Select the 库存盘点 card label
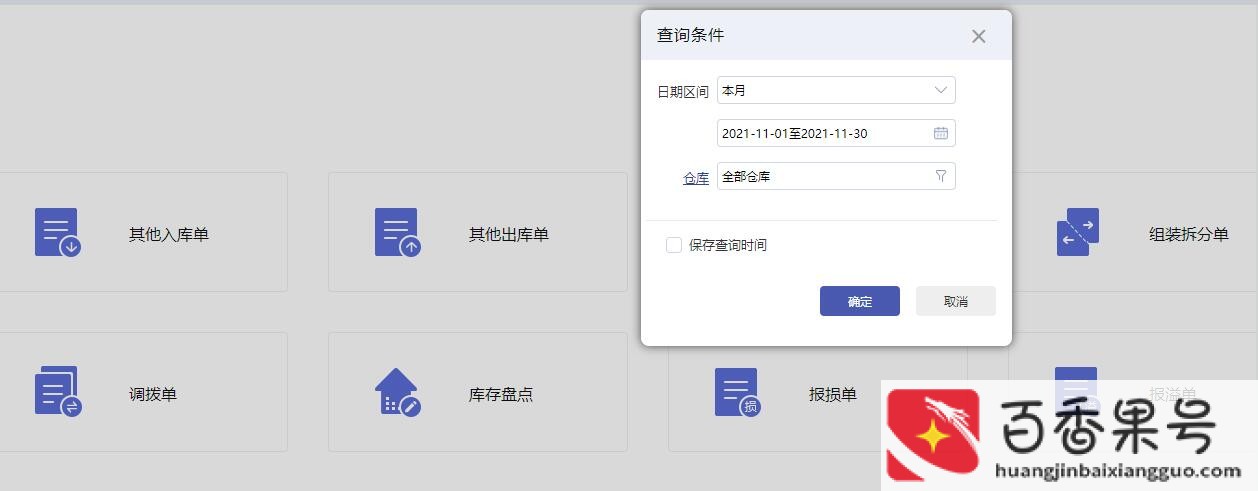This screenshot has width=1258, height=491. tap(501, 394)
